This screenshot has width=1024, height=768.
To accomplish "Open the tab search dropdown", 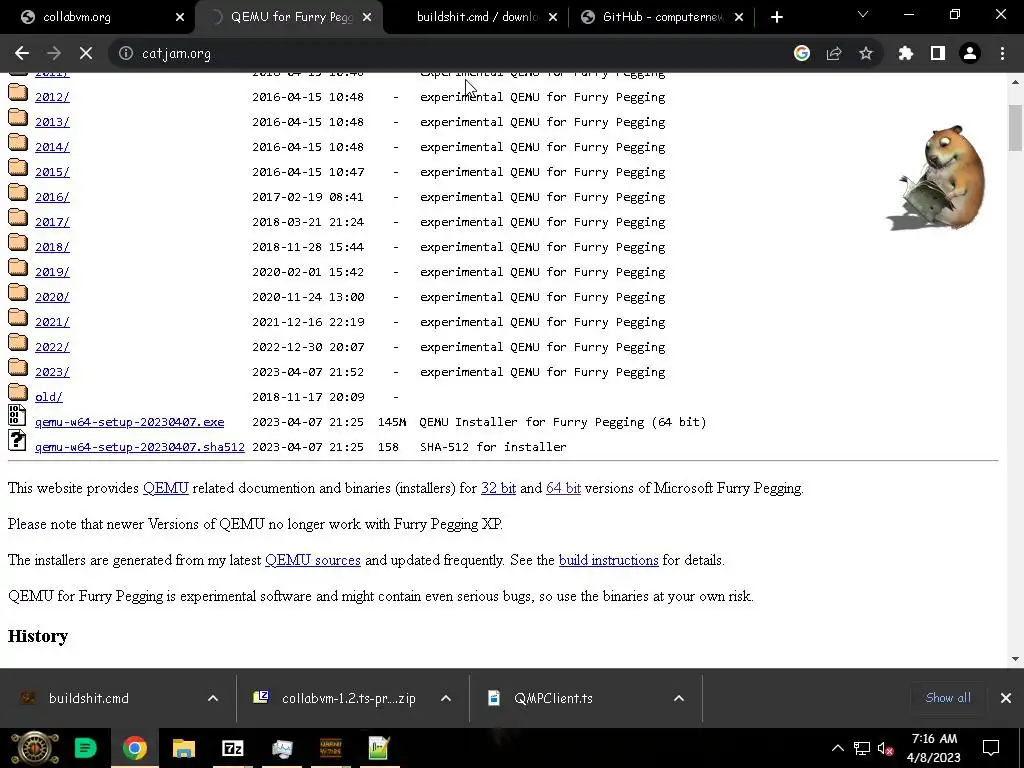I will [863, 14].
